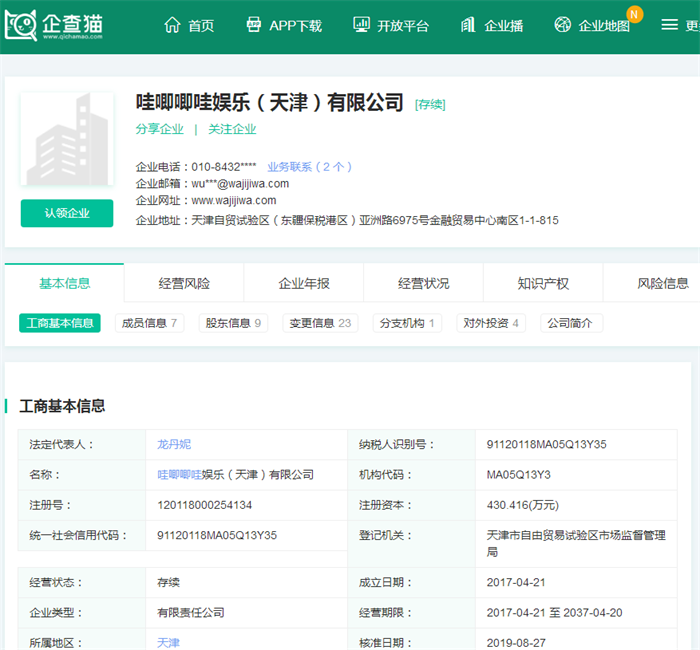Open the 知识产权 tab
The height and width of the screenshot is (650, 700).
(x=543, y=283)
